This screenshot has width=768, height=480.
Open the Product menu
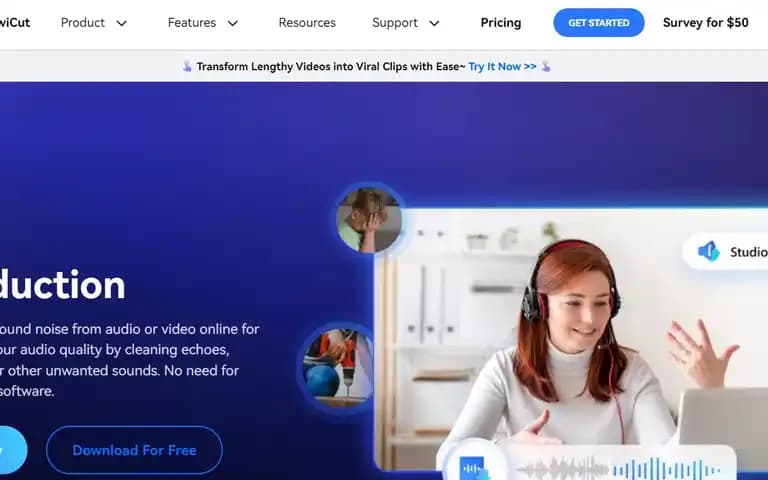[x=82, y=23]
